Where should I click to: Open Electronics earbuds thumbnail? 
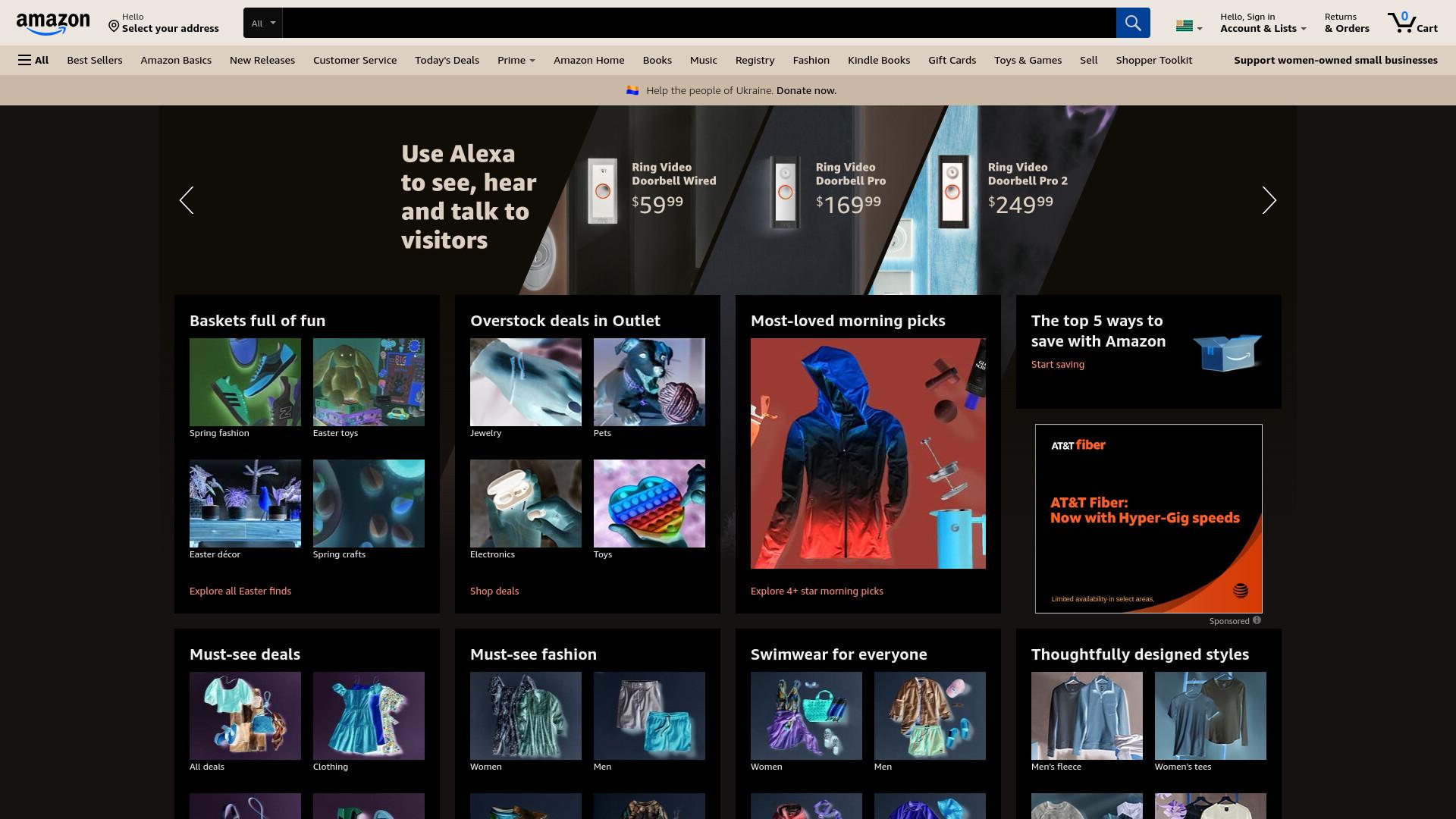pos(526,504)
